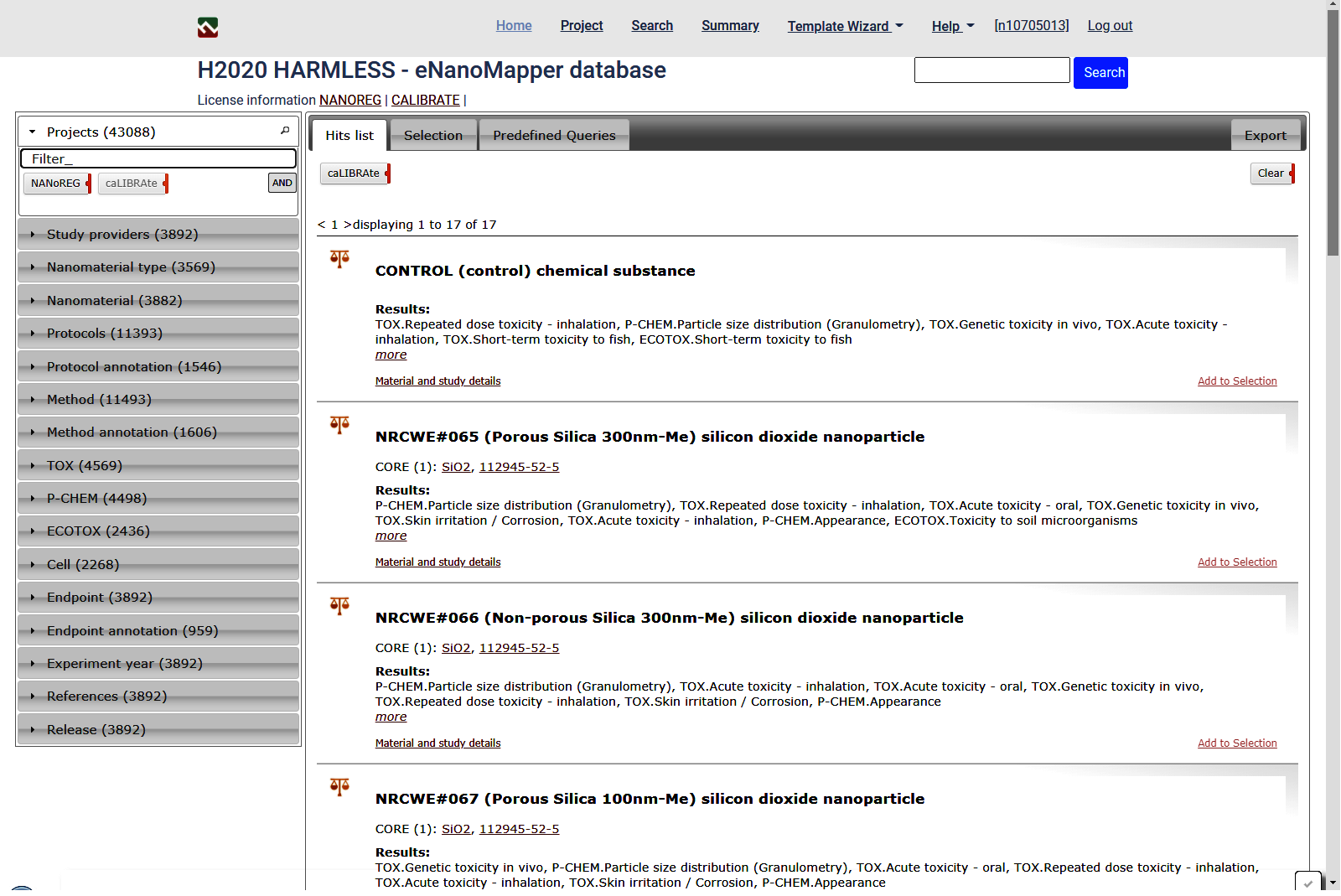Switch to the Predefined Queries tab
1341x896 pixels.
[x=554, y=136]
